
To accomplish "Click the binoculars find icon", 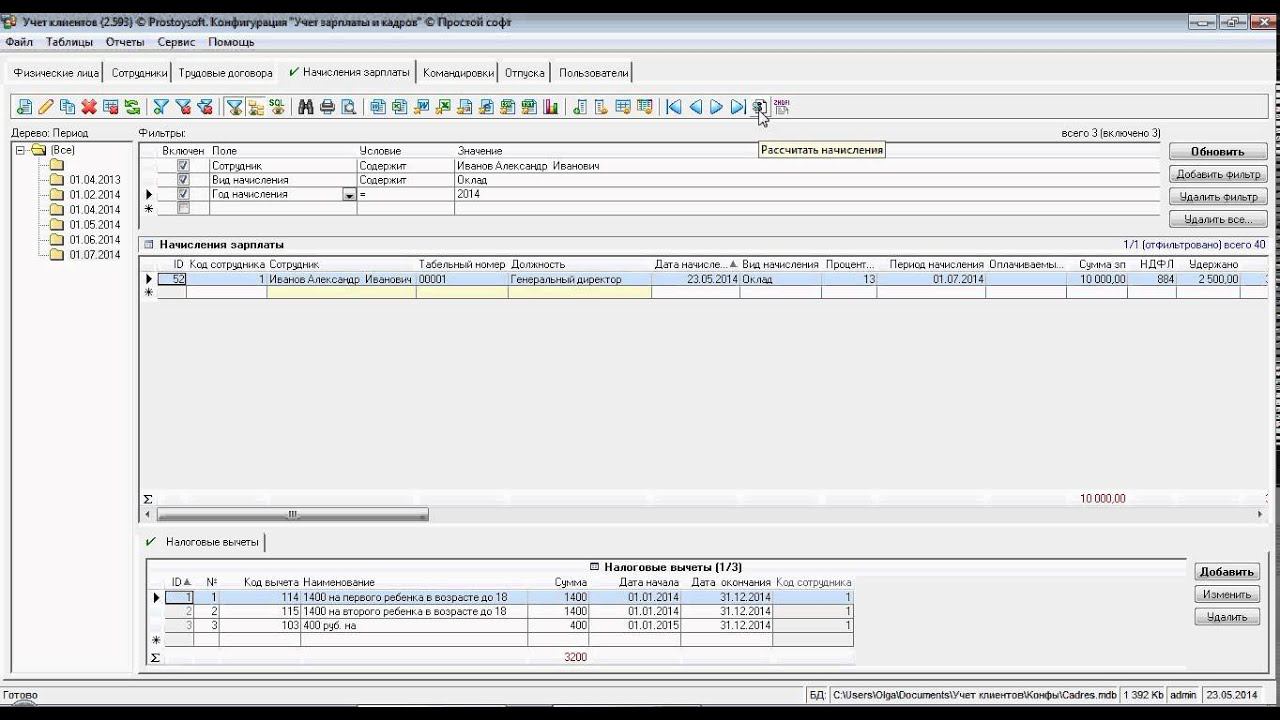I will tap(306, 107).
